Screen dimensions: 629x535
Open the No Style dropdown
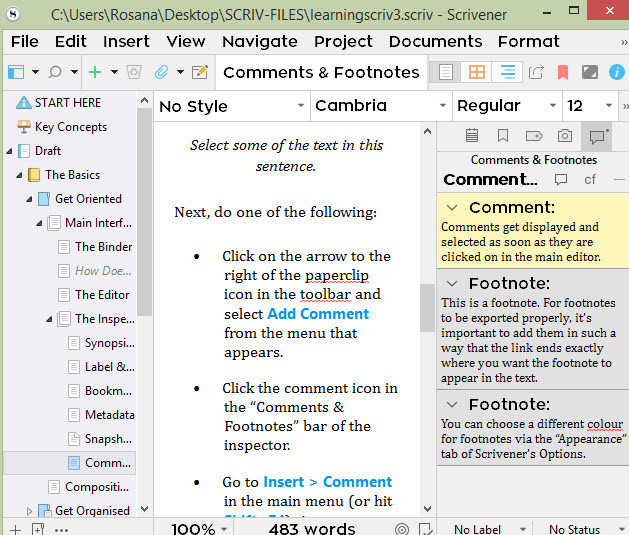(231, 106)
